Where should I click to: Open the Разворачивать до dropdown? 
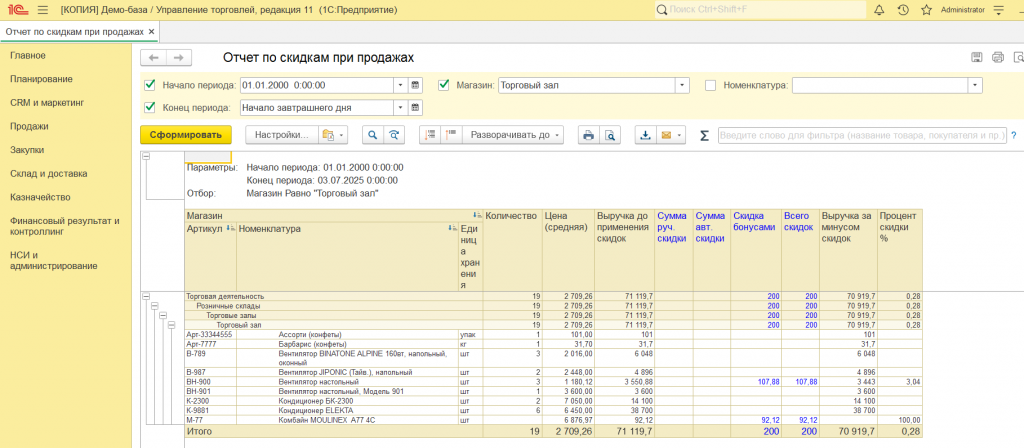513,135
